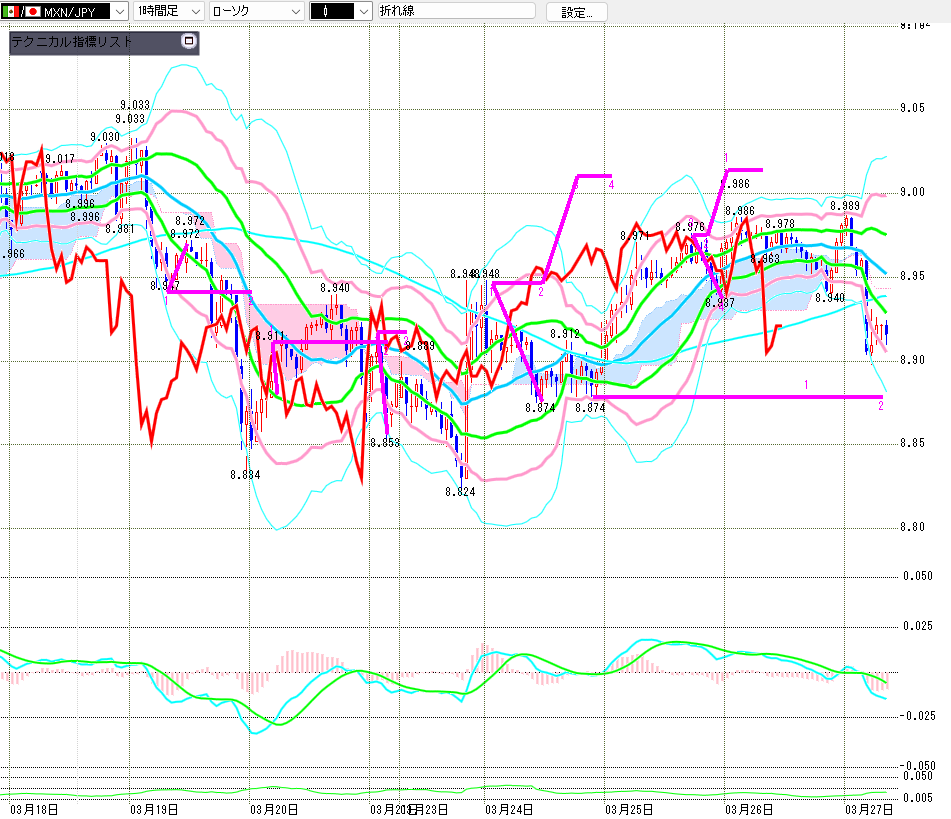951x819 pixels.
Task: Click the 03月18日 date label on the axis
Action: pyautogui.click(x=33, y=808)
